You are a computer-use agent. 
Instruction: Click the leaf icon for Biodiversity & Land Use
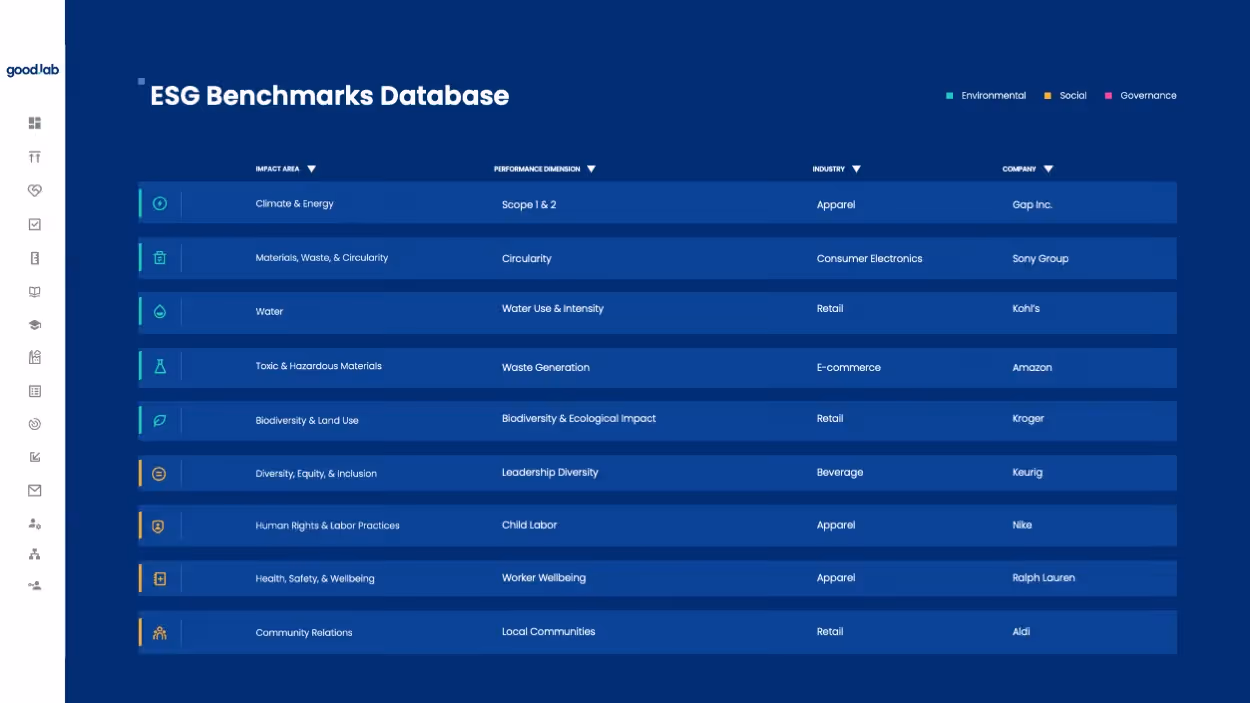click(x=159, y=420)
